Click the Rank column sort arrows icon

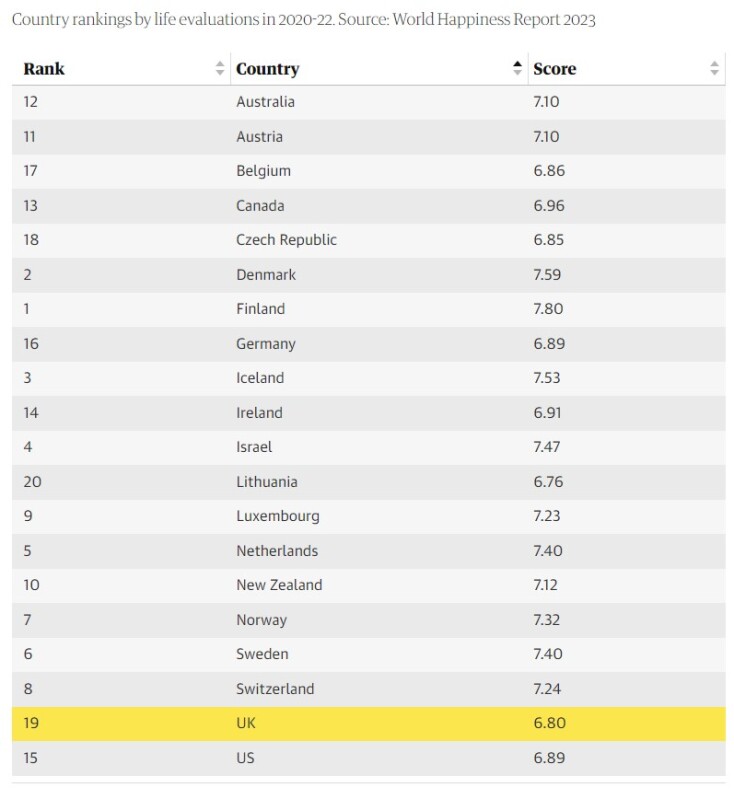click(220, 69)
